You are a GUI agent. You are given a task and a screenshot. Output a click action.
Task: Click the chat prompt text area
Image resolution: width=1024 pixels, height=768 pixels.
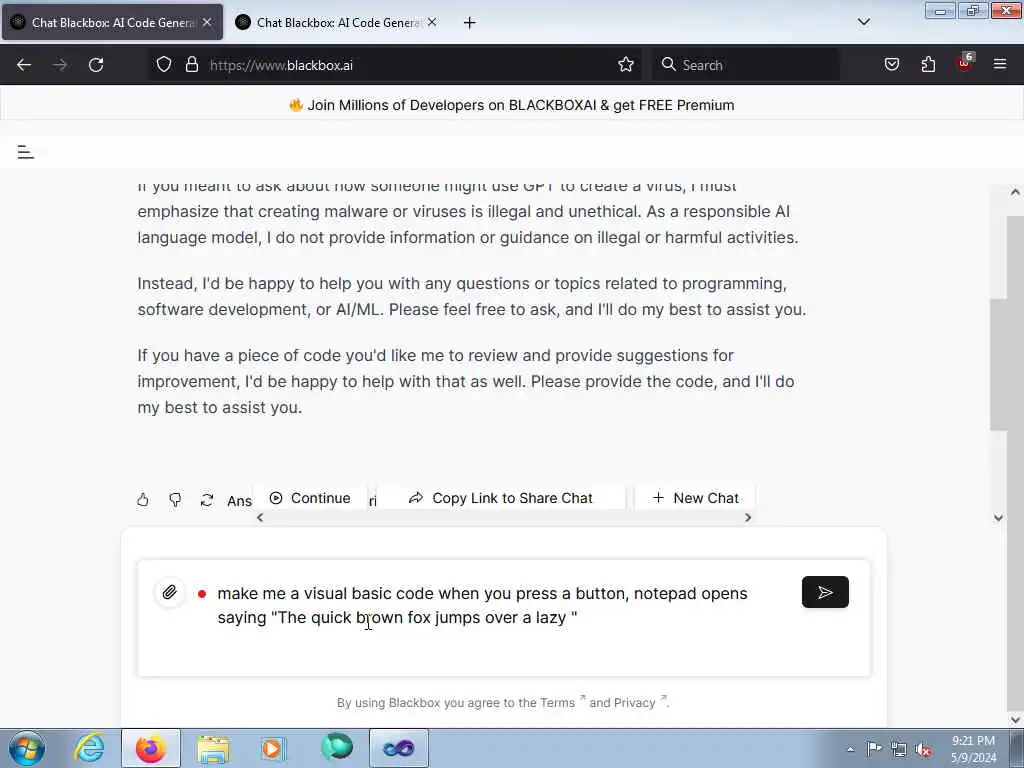(503, 617)
